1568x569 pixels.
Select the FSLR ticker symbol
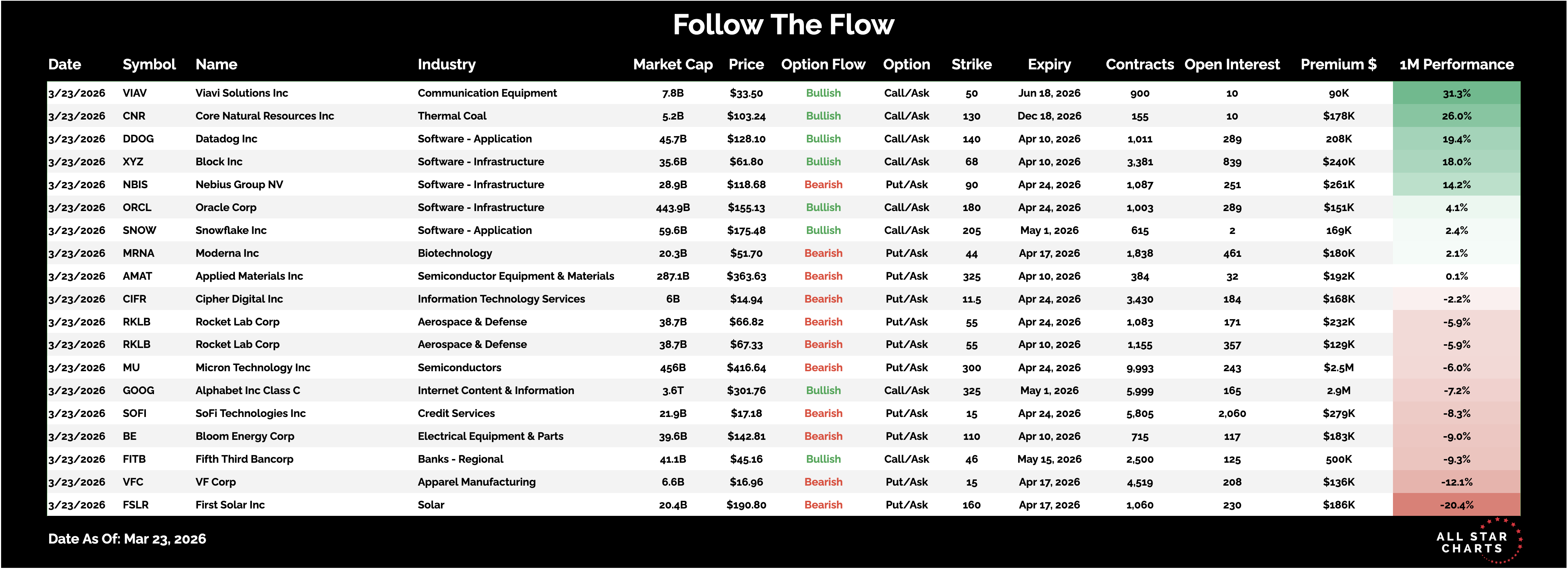click(136, 504)
